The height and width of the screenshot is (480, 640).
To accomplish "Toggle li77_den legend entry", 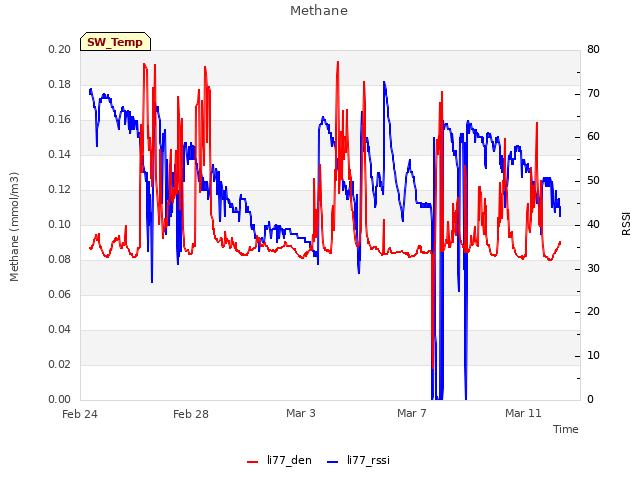I will 279,460.
